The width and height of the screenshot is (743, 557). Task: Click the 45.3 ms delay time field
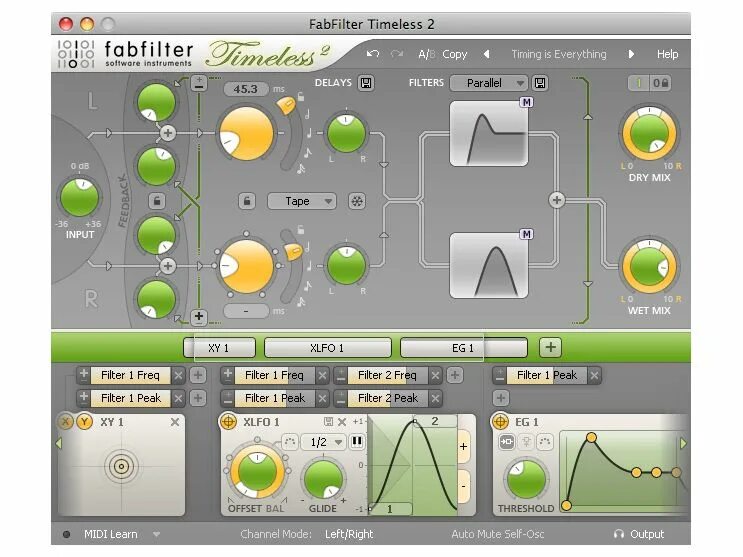[x=245, y=89]
